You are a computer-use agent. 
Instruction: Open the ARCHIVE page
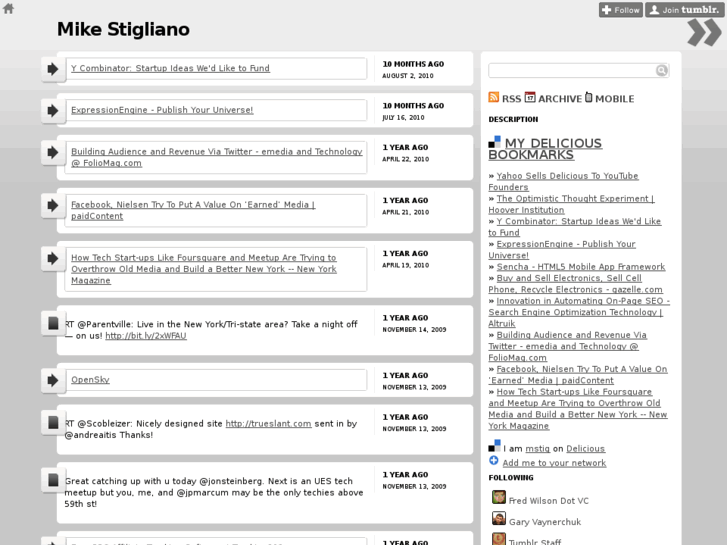tap(560, 99)
